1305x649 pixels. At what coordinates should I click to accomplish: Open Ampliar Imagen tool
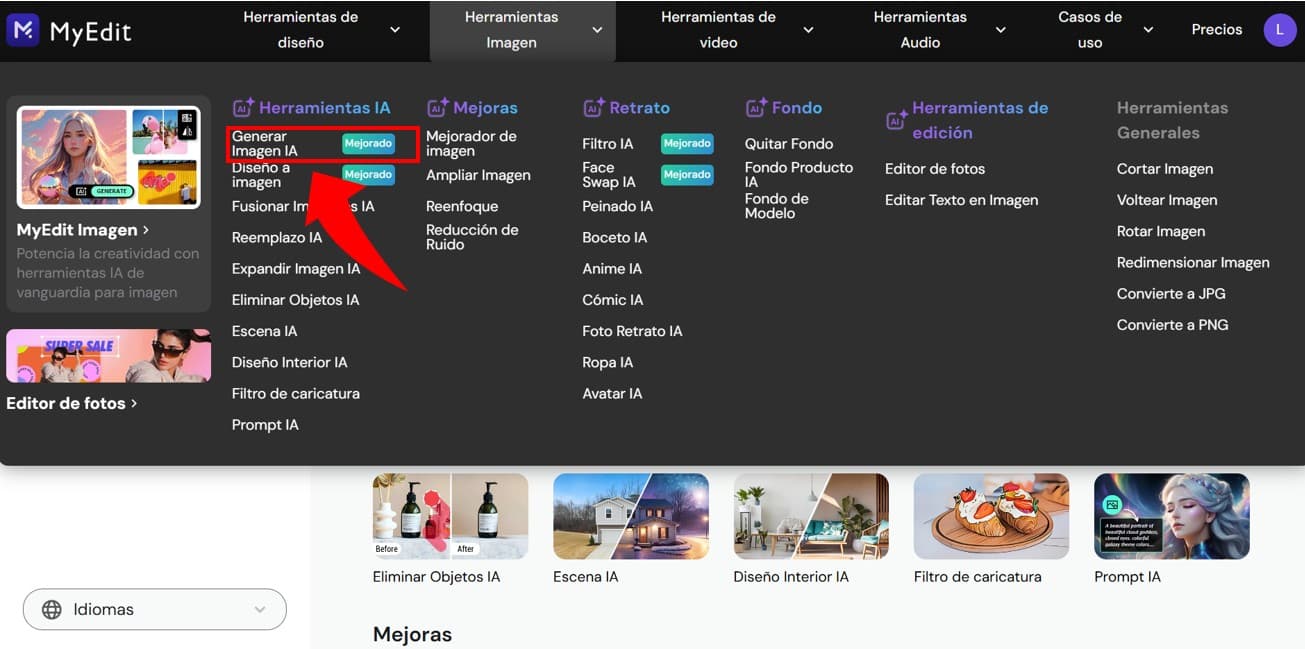coord(478,175)
